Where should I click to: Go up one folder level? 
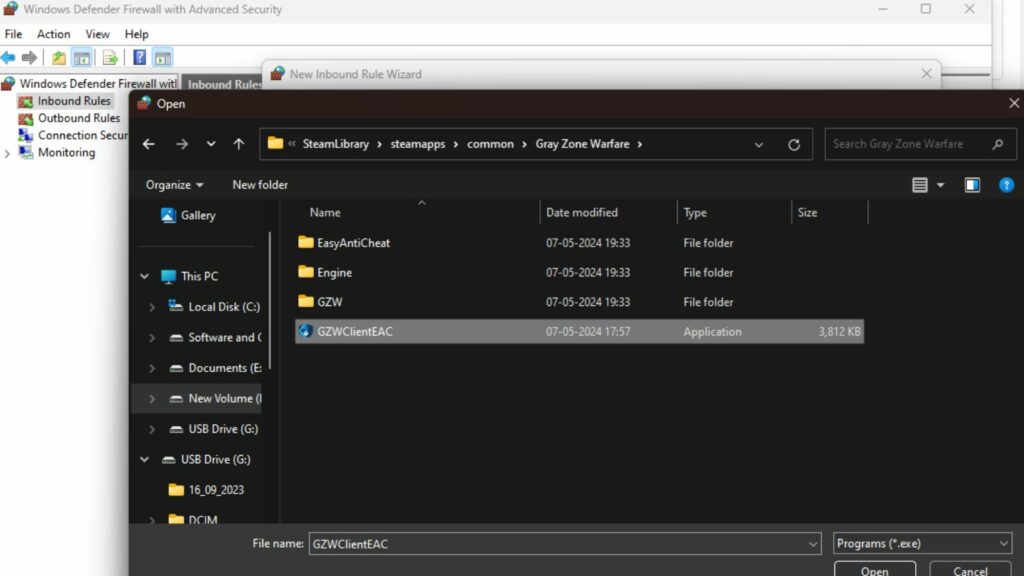239,144
